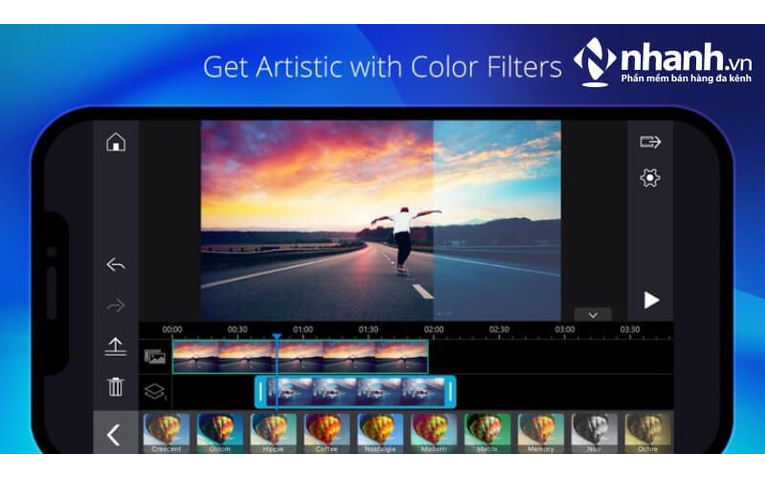Jump to 02:30 on the timeline ruler
765x478 pixels.
coord(499,329)
